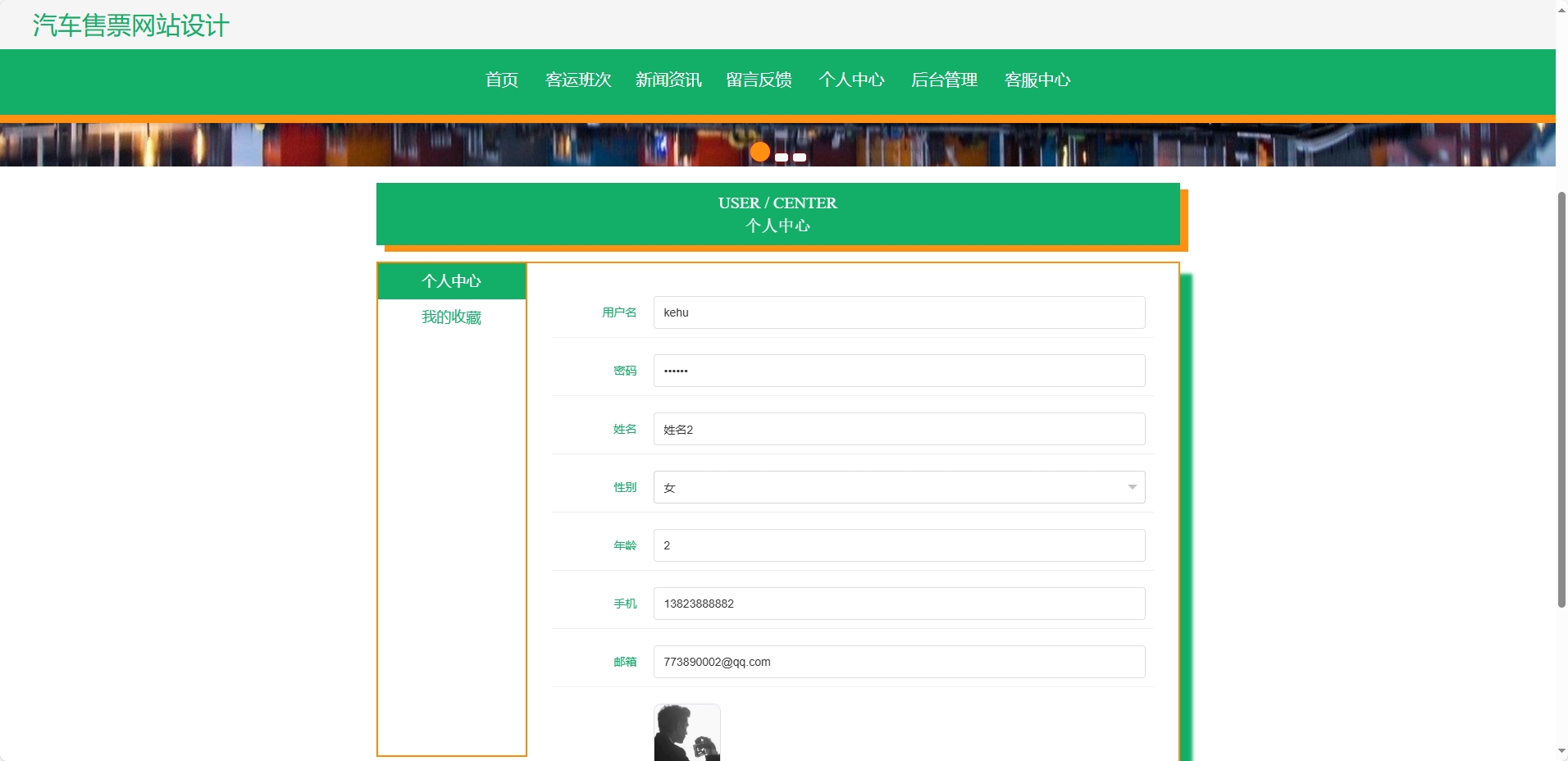Select the 个人中心 sidebar tab
This screenshot has width=1568, height=761.
pos(451,281)
